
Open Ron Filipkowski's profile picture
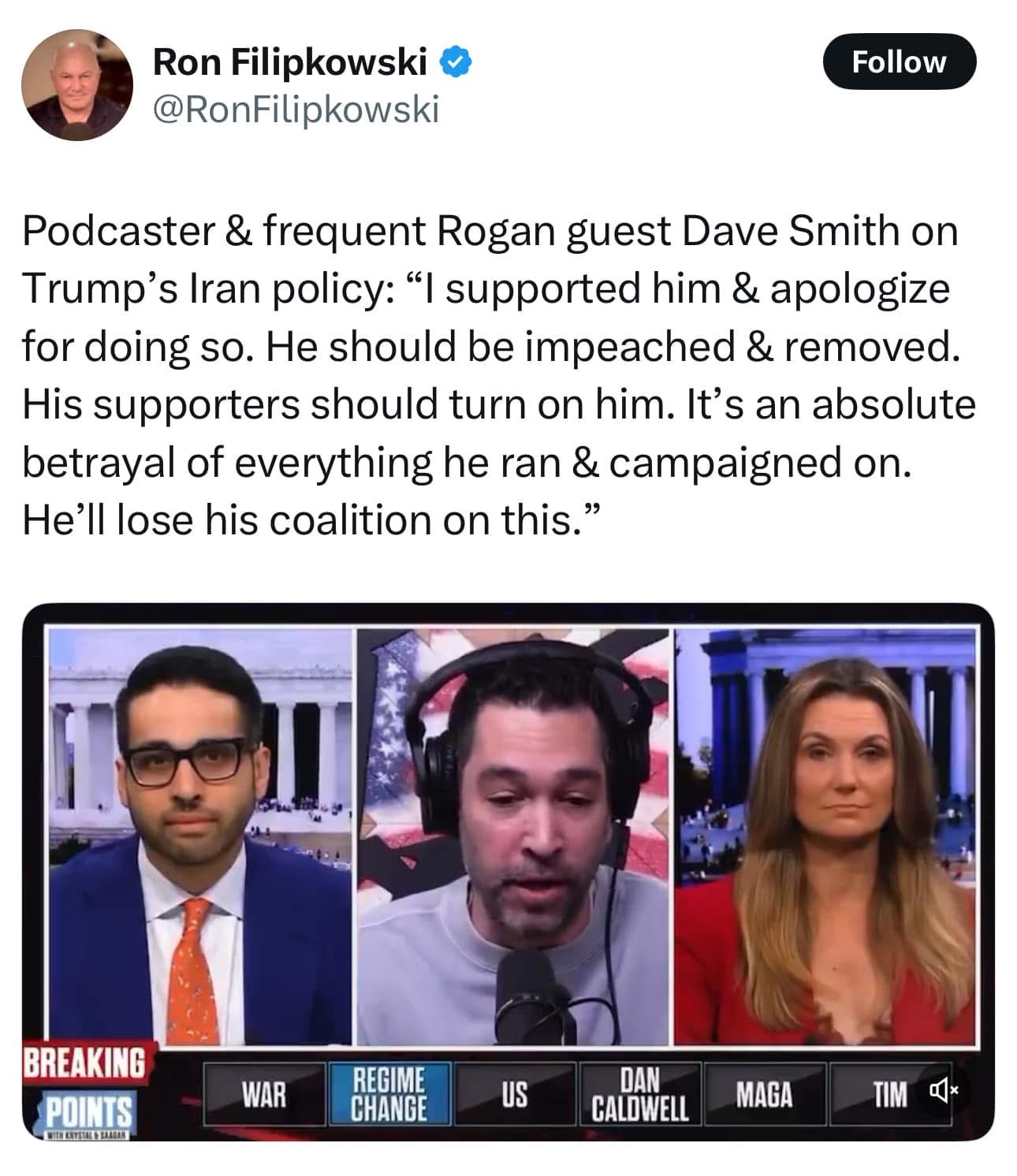click(77, 85)
